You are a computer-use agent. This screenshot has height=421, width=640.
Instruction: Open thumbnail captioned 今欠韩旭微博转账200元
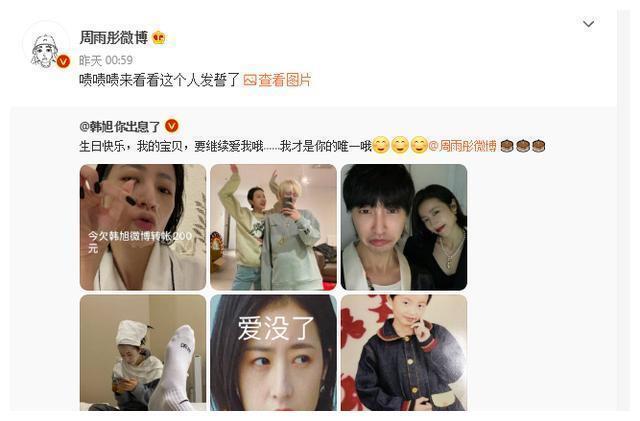click(143, 227)
